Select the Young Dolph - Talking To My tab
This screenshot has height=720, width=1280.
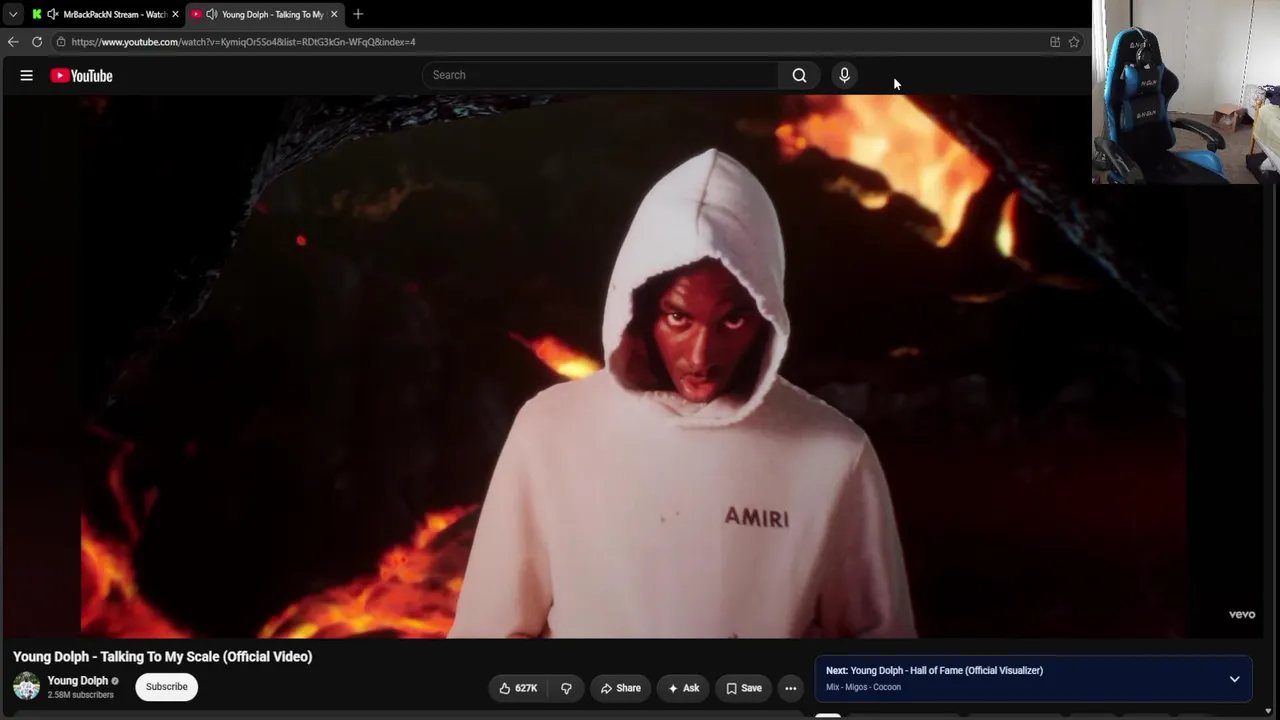(x=265, y=14)
